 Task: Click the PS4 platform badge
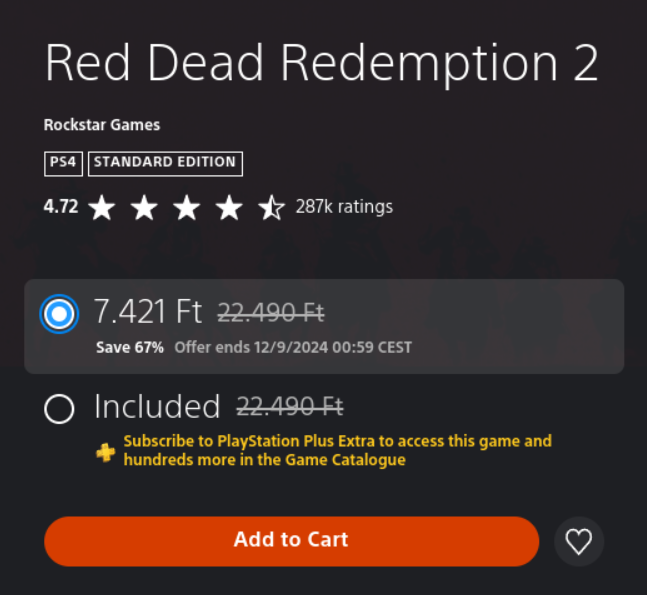[x=64, y=163]
